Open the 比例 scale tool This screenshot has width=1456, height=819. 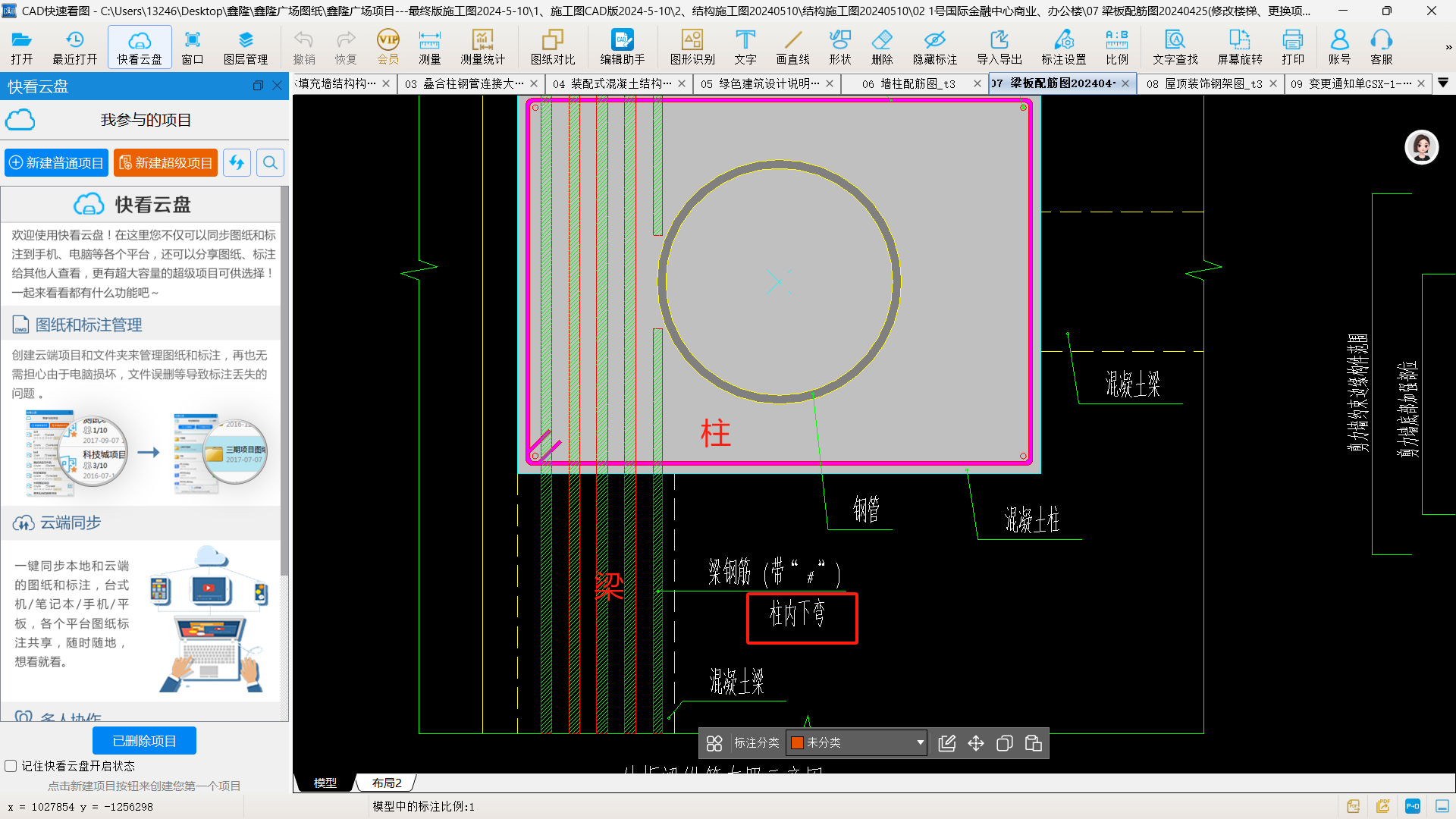click(1117, 47)
